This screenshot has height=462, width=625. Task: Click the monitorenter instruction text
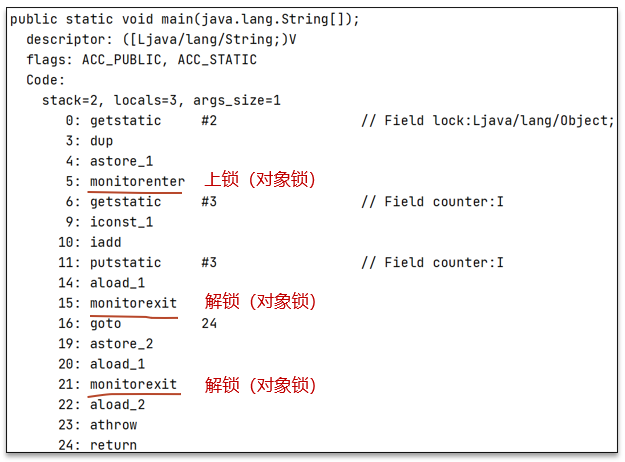137,181
